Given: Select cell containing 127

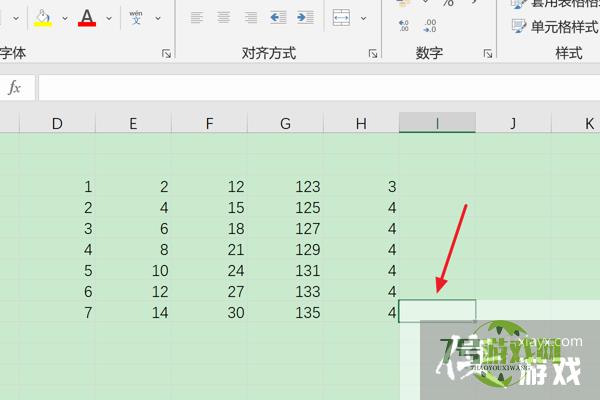Looking at the screenshot, I should (285, 229).
